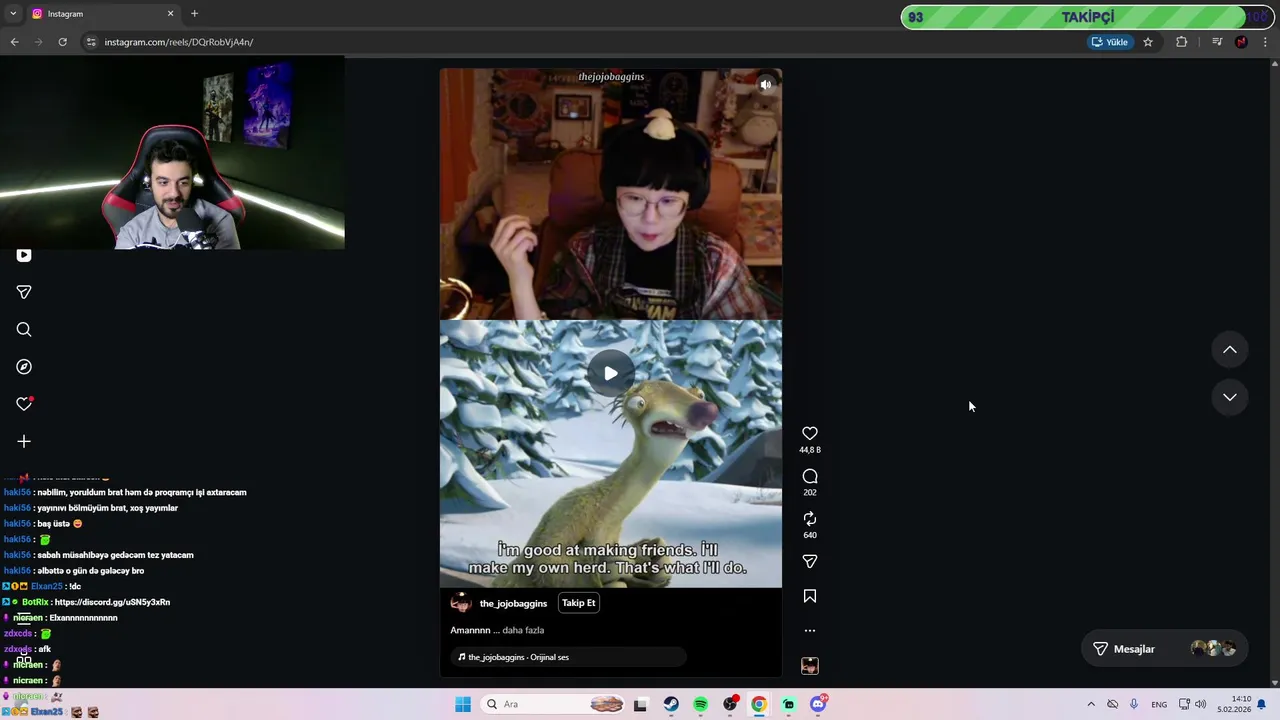1280x720 pixels.
Task: Create a new post with plus icon
Action: click(24, 441)
